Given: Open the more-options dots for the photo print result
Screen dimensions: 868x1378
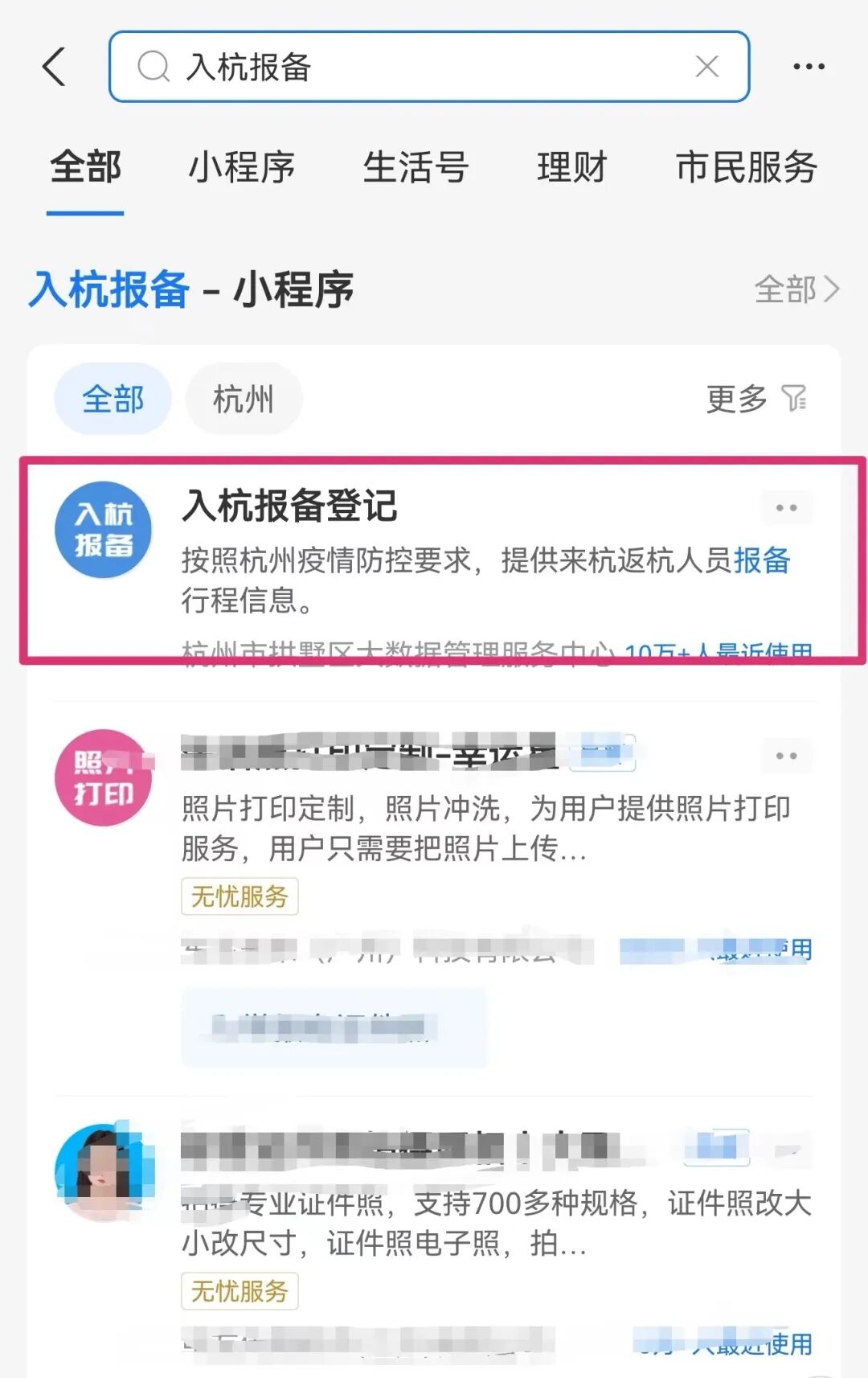Looking at the screenshot, I should tap(786, 756).
